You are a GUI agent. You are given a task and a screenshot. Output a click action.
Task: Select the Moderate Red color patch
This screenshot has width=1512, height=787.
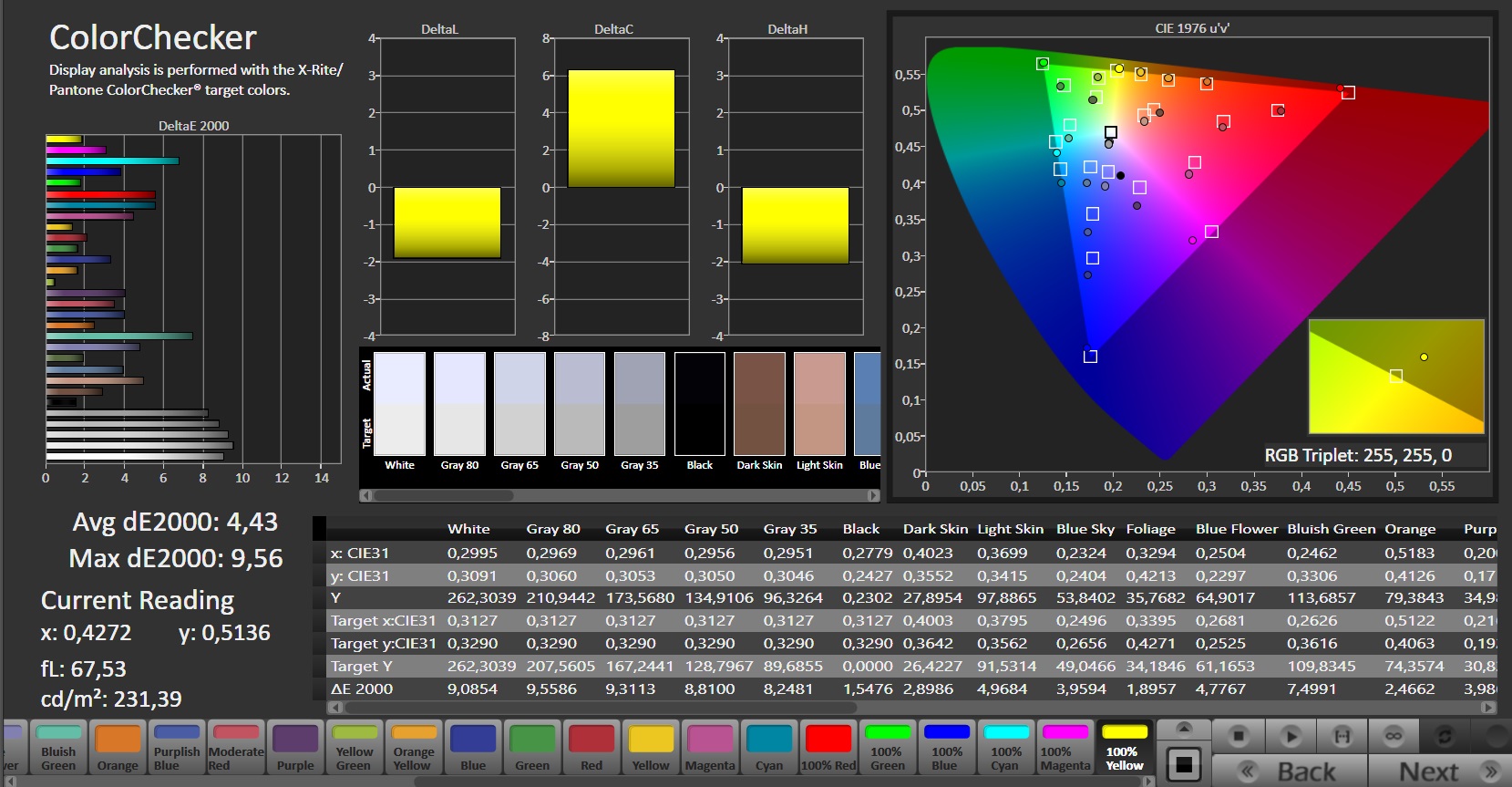click(236, 748)
